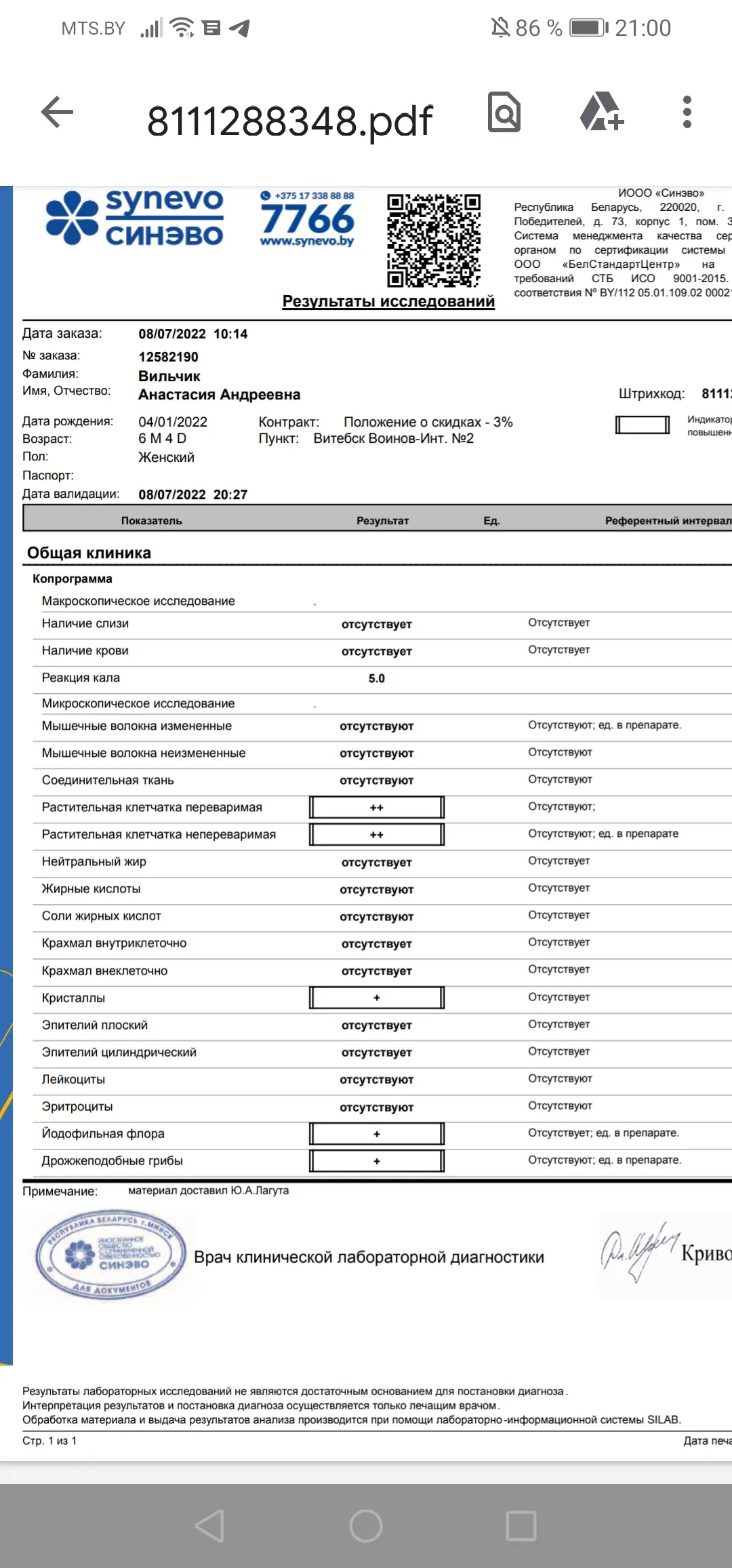Screen dimensions: 732x1568
Task: Tap the Копрограмма subheading
Action: tap(73, 579)
